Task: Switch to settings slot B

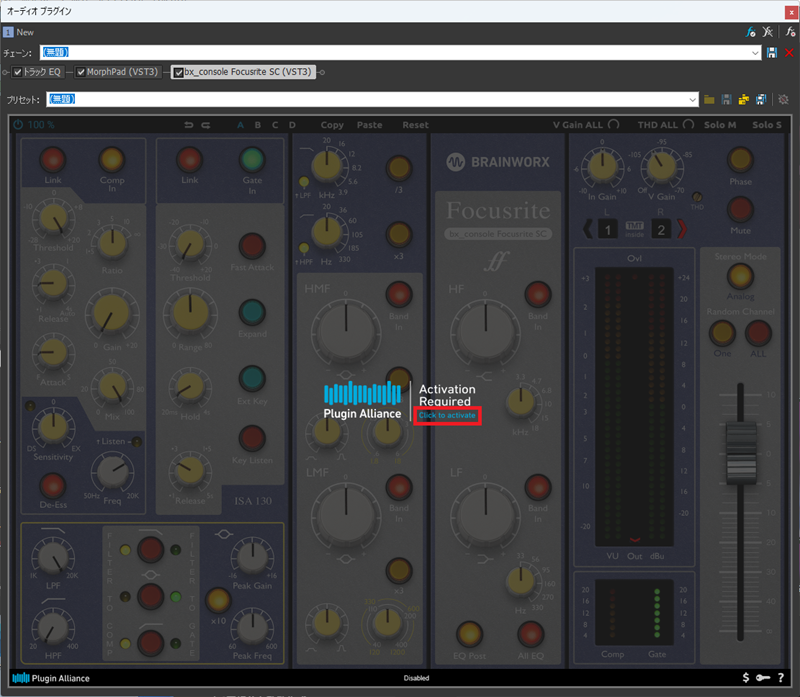Action: click(258, 125)
